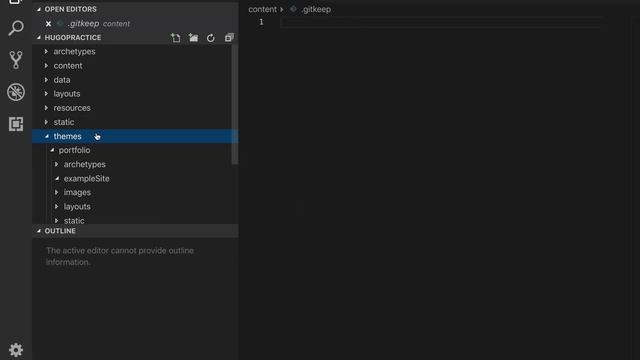640x360 pixels.
Task: Click the .gitkeep breadcrumb segment
Action: (x=316, y=9)
